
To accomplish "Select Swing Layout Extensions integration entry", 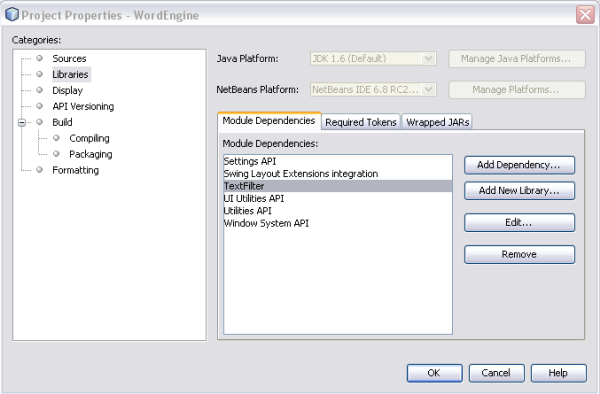I will click(338, 174).
